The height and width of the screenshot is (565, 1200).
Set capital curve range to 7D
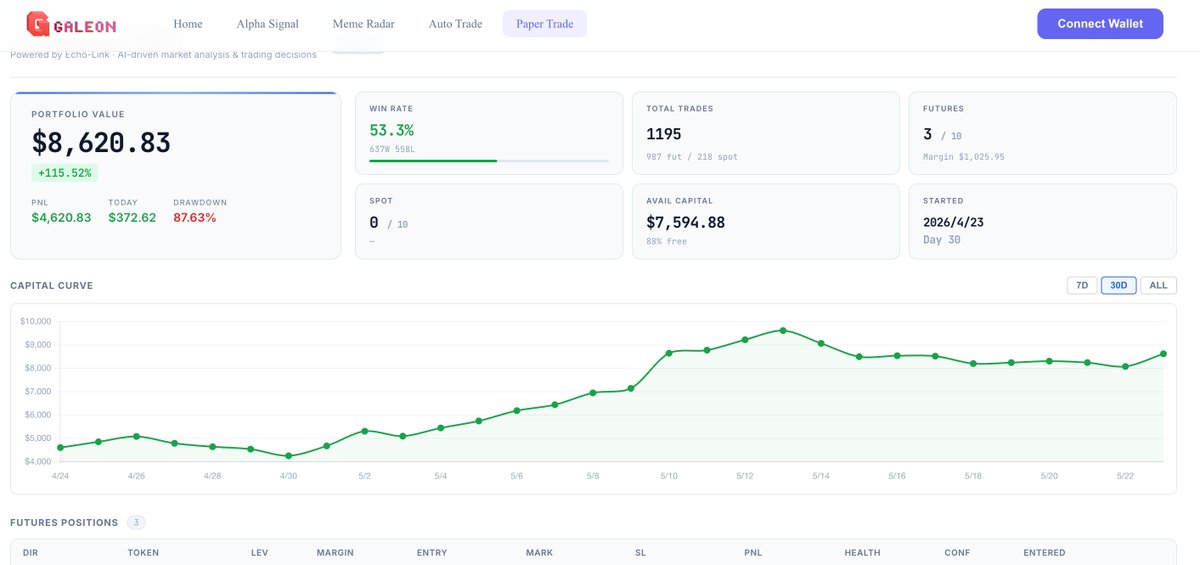click(x=1082, y=285)
